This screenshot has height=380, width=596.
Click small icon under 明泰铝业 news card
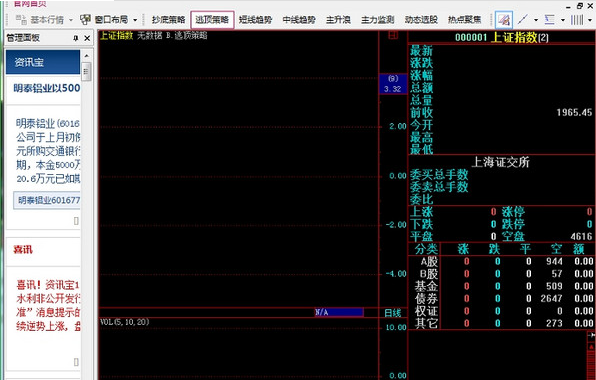76,221
